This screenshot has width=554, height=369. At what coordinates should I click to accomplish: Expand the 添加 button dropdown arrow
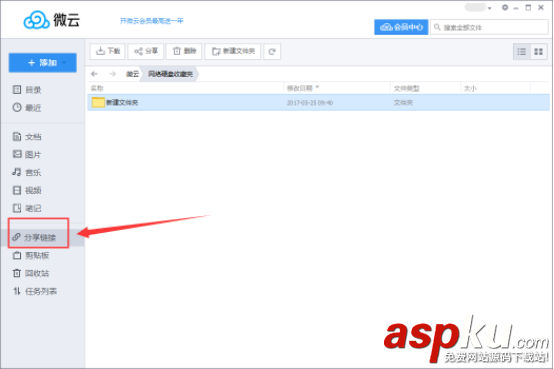[x=64, y=63]
